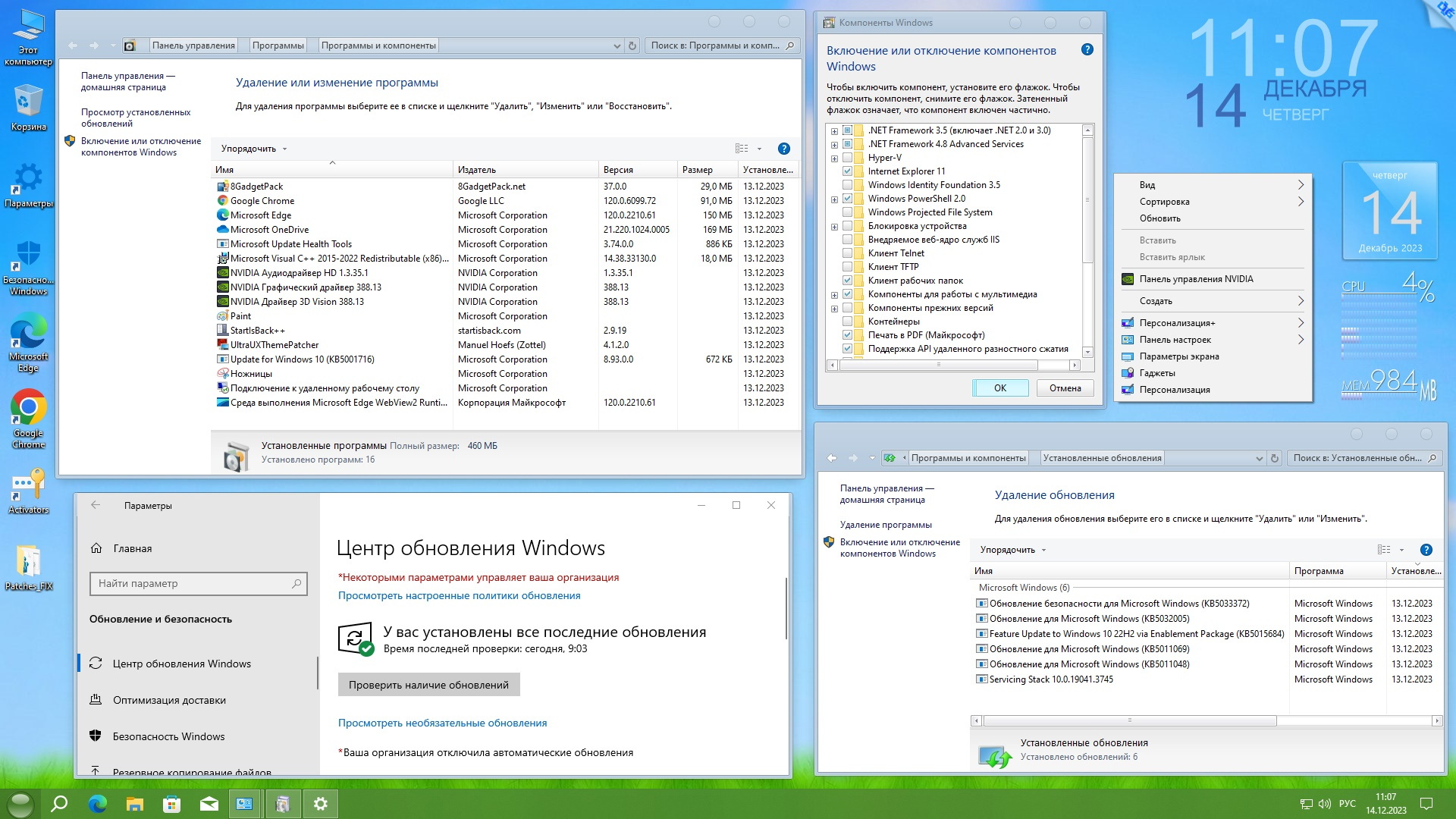
Task: Select Параметры экрана in context menu
Action: (1213, 356)
